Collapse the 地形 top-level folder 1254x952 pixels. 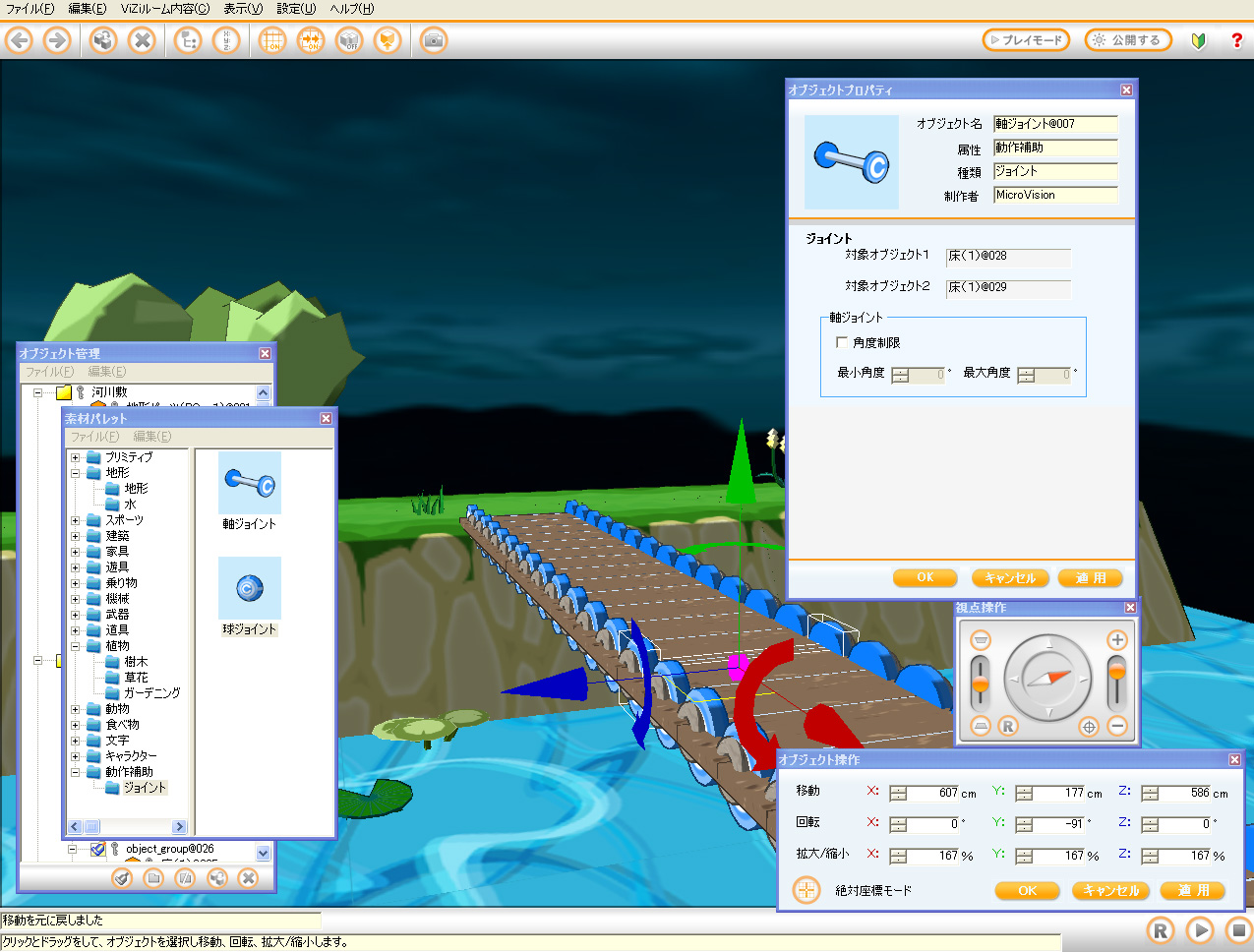(x=75, y=473)
